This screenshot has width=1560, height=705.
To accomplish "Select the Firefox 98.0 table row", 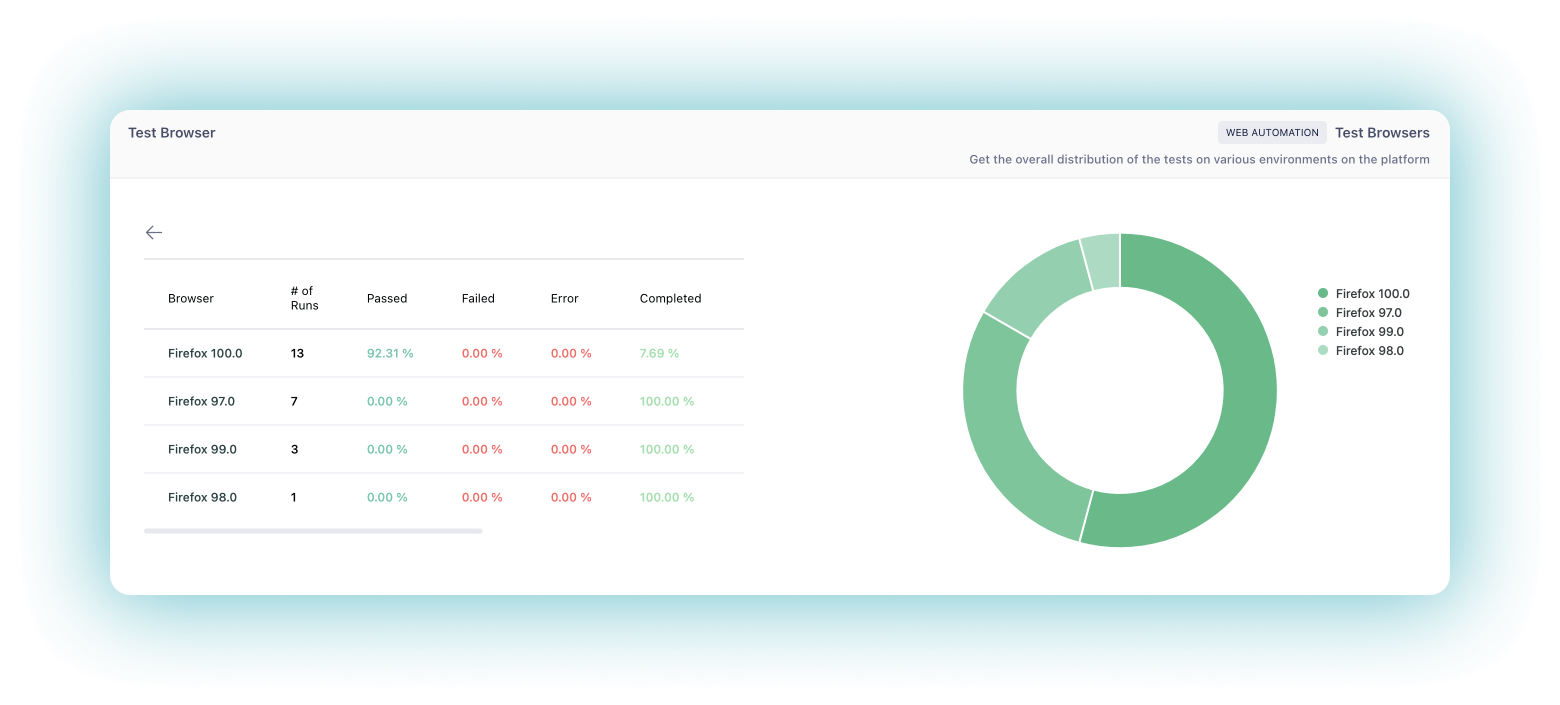I will coord(202,497).
